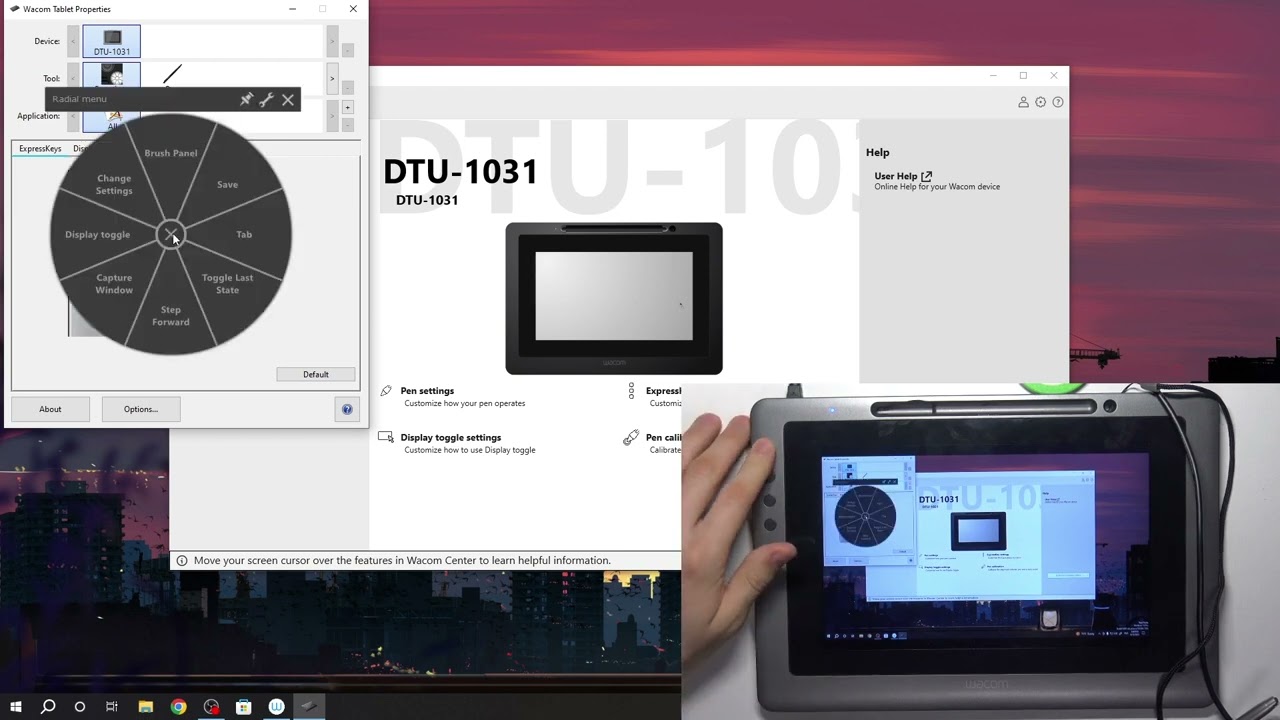
Task: Remove application with minus button
Action: pyautogui.click(x=347, y=125)
